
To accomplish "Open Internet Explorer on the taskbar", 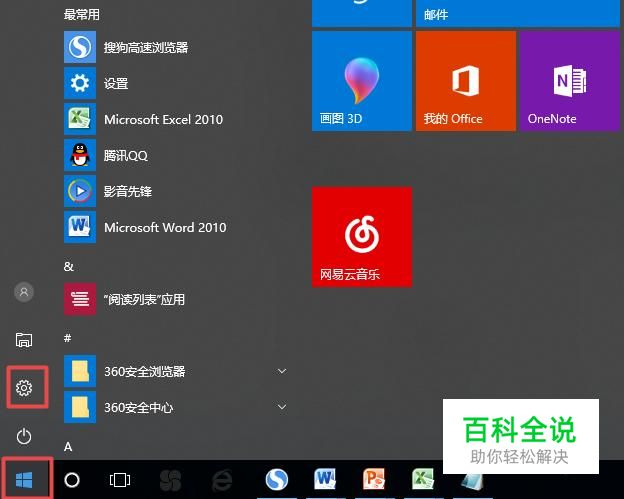I will (222, 480).
